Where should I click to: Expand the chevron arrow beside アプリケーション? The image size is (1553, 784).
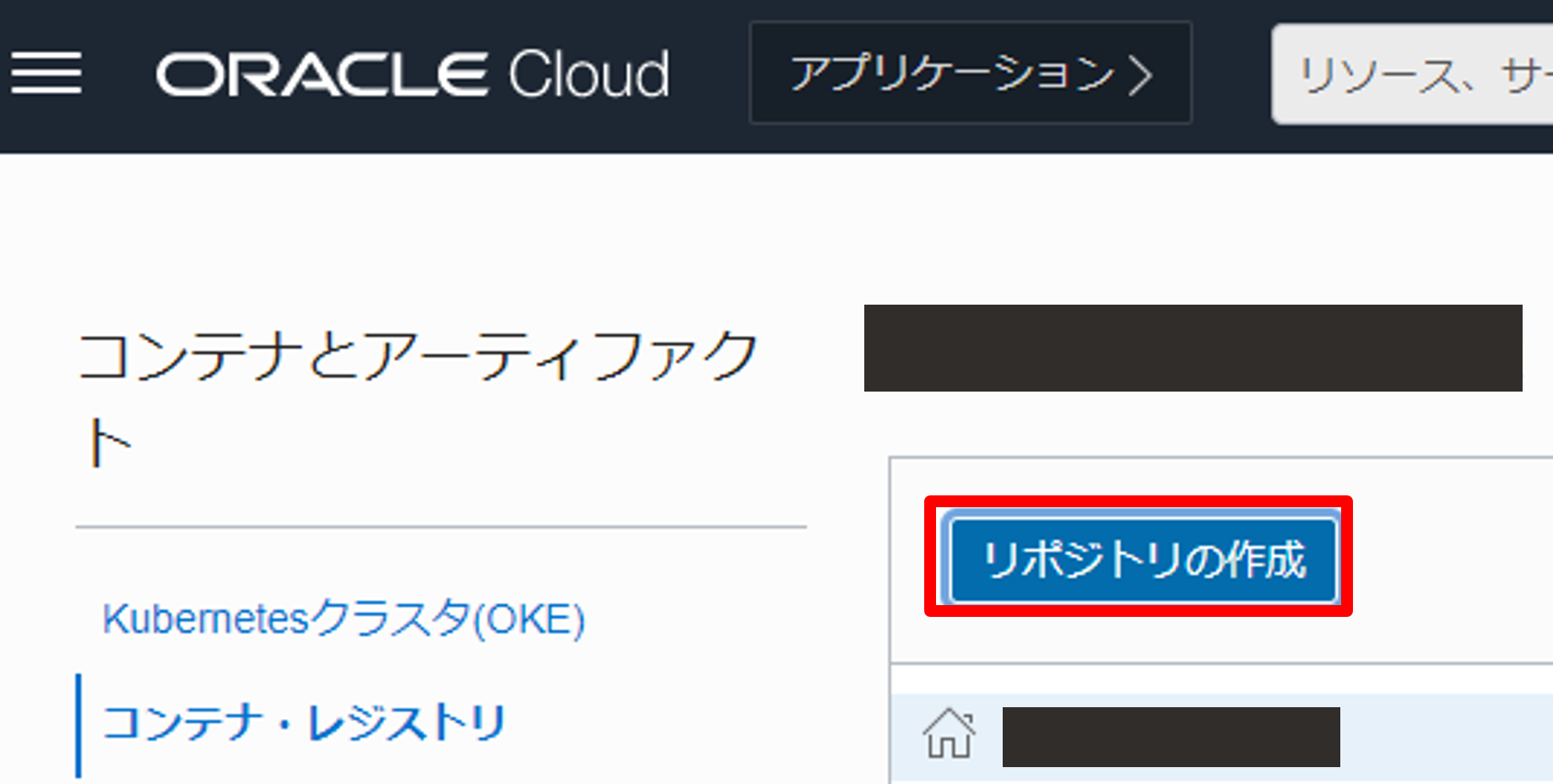pos(1141,75)
